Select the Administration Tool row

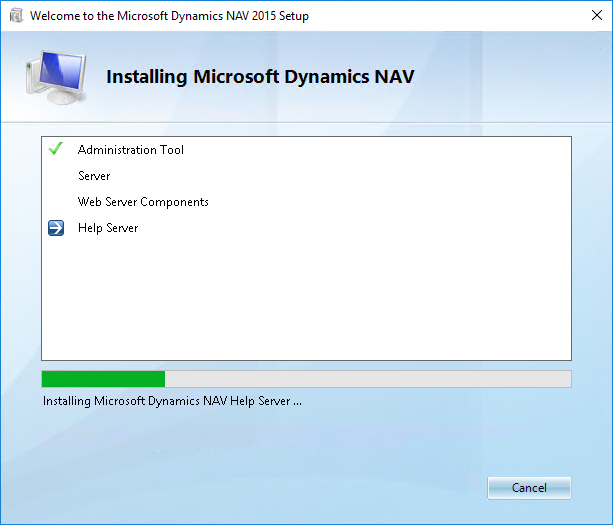click(x=306, y=150)
